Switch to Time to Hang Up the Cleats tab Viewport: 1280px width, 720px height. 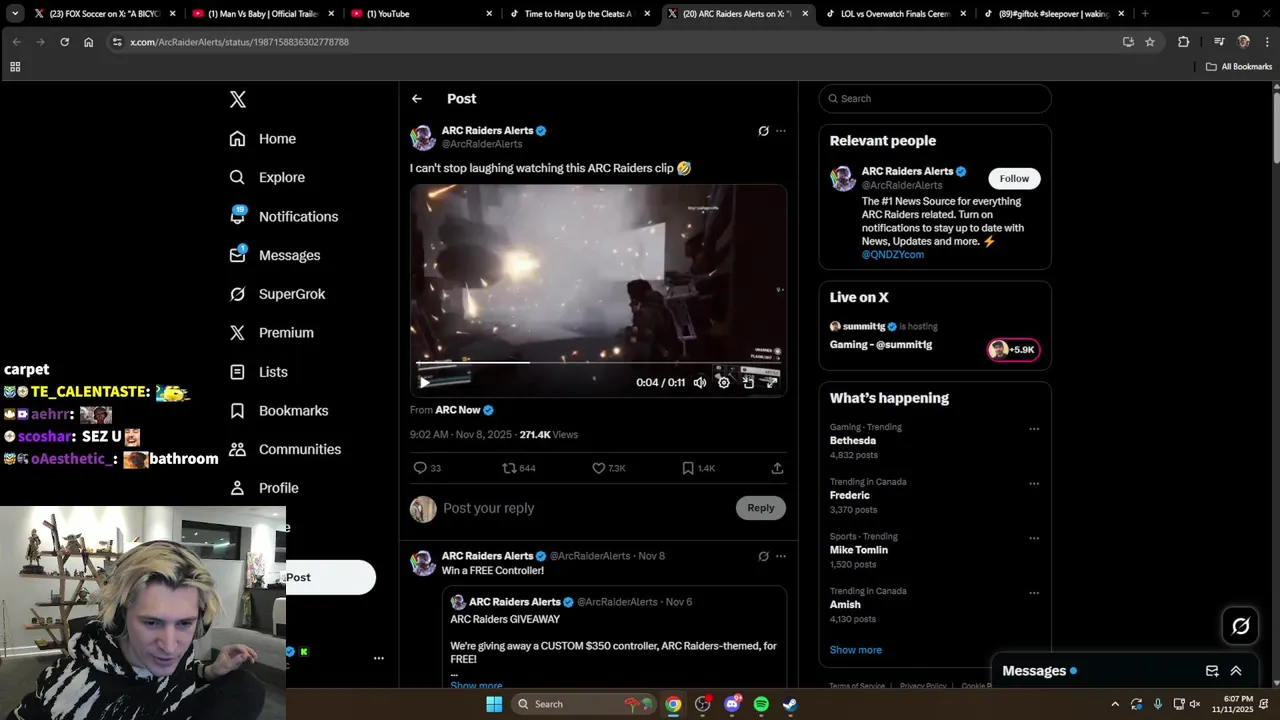[x=579, y=14]
